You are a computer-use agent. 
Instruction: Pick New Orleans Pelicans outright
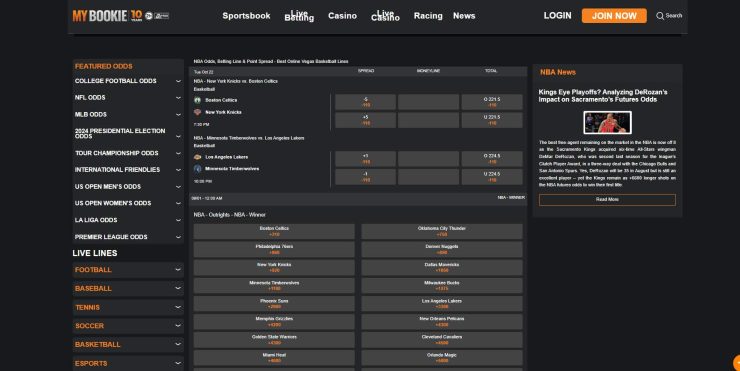click(442, 322)
